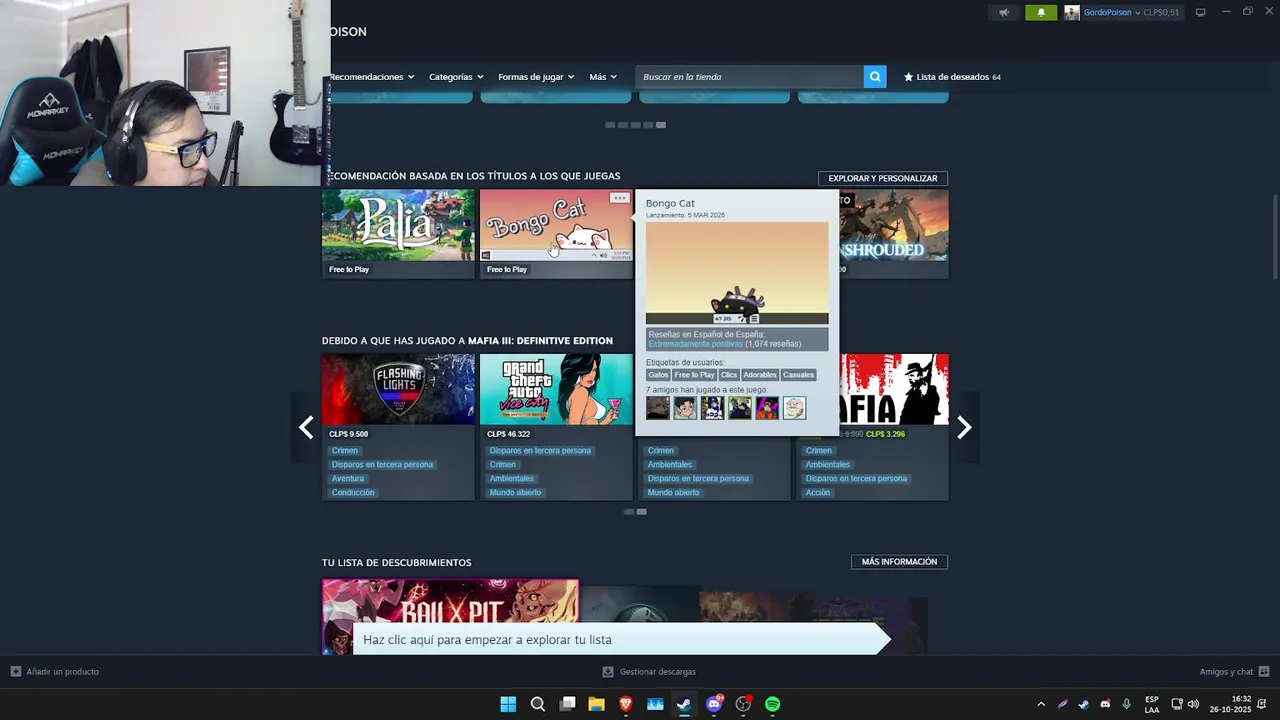Select the last carousel page dot at top
Viewport: 1280px width, 720px height.
661,125
